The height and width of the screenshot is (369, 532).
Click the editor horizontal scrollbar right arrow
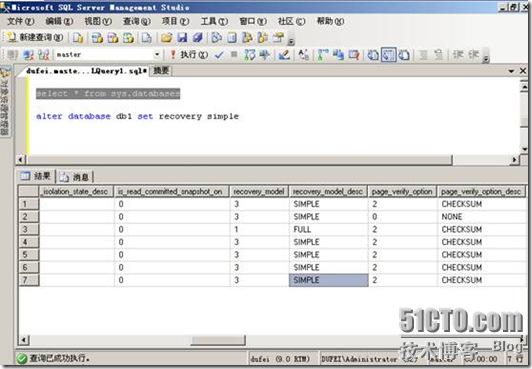coord(515,159)
